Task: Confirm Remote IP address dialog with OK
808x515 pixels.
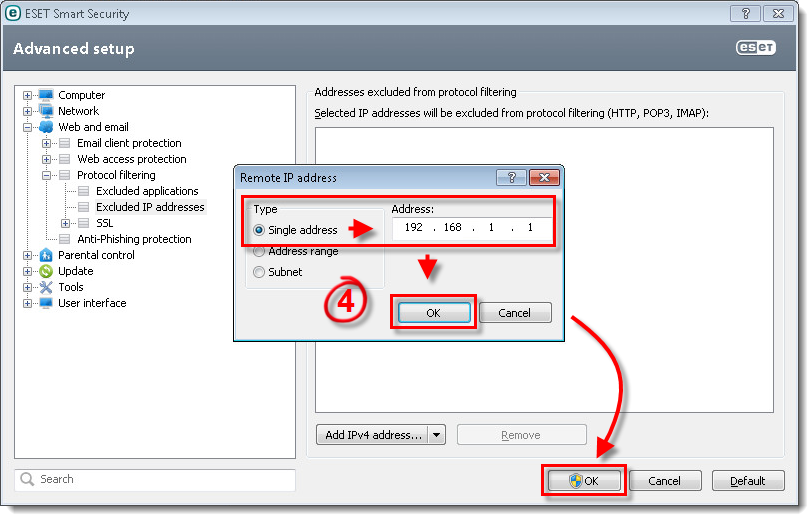Action: point(433,313)
